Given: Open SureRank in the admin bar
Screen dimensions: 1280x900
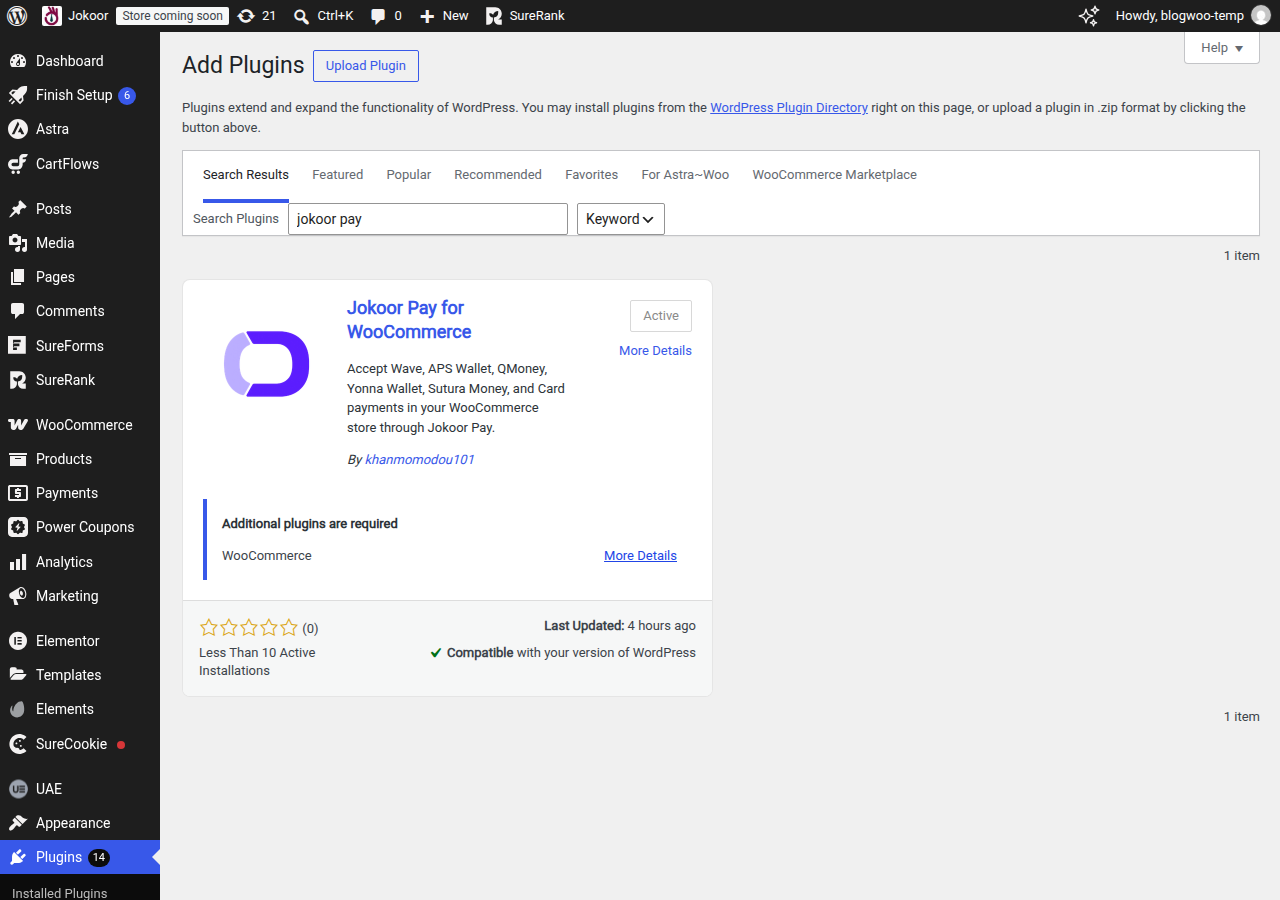Looking at the screenshot, I should point(525,16).
